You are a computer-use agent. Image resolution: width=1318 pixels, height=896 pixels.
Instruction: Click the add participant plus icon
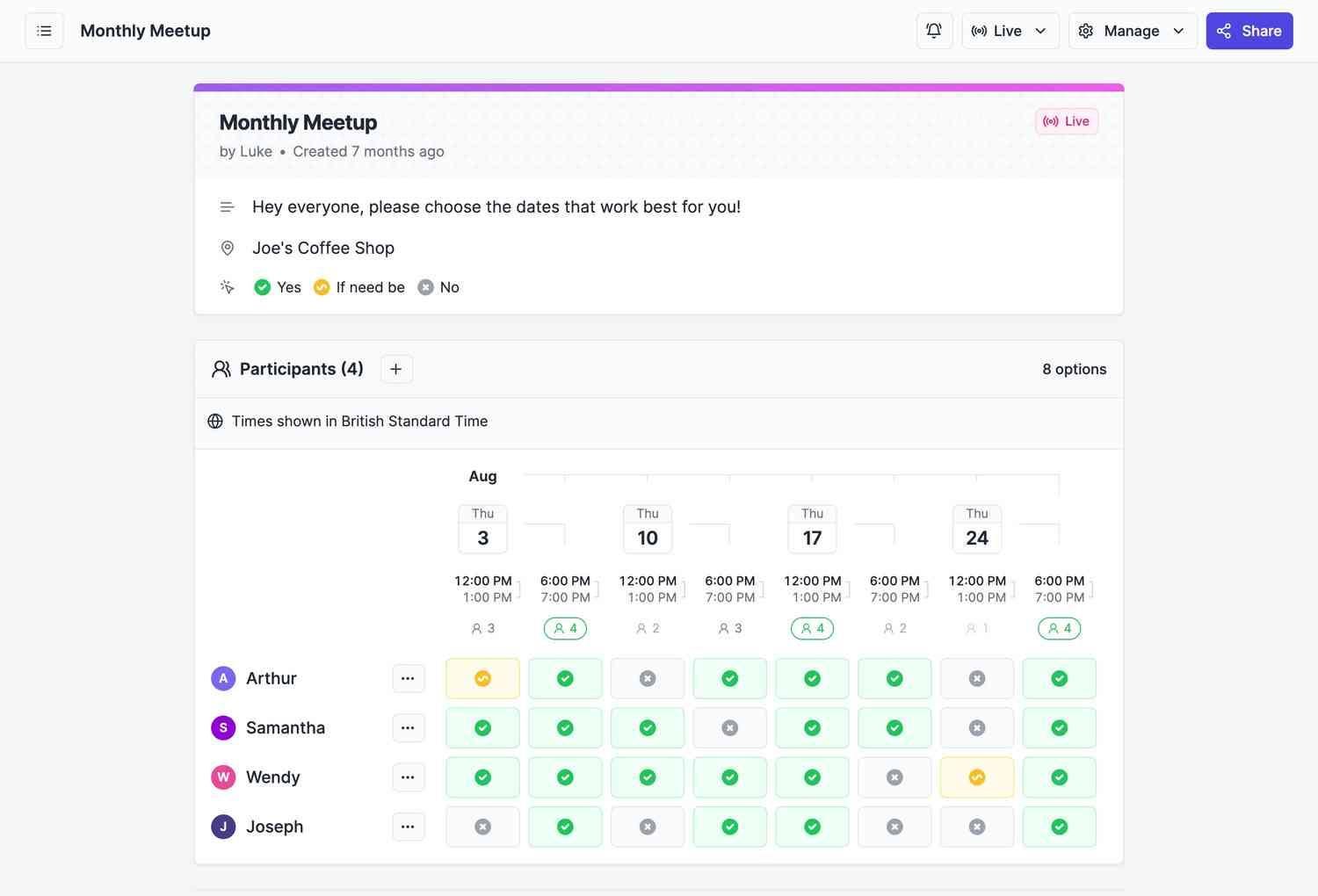pyautogui.click(x=396, y=369)
